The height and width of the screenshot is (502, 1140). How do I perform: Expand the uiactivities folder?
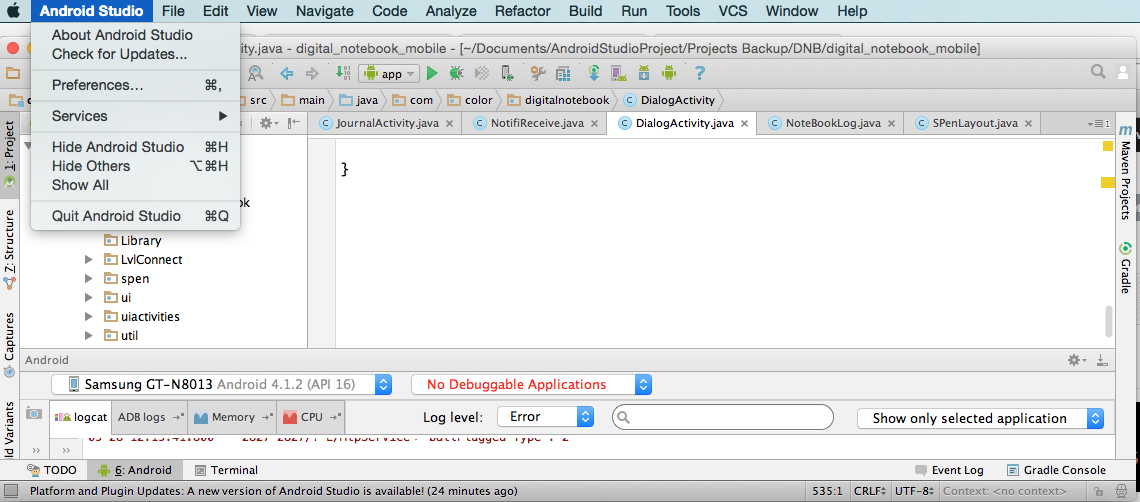pyautogui.click(x=89, y=316)
